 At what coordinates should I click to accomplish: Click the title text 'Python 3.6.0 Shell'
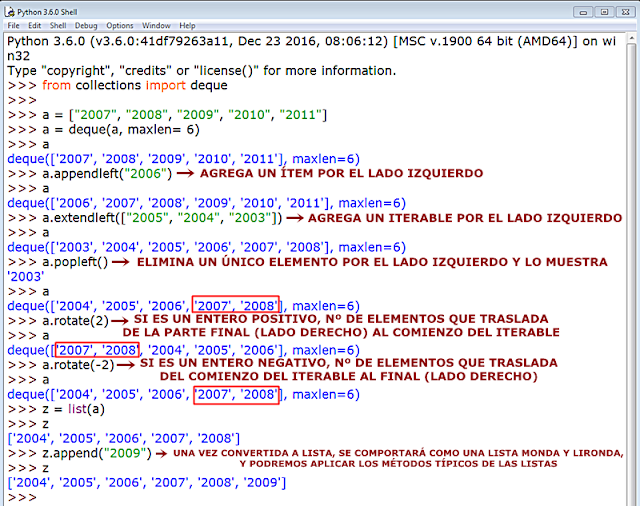(47, 12)
